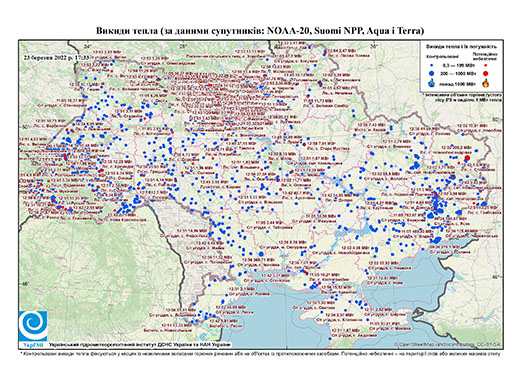Click the OpenStreetMap contributors attribution
520x368 pixels.
(447, 345)
